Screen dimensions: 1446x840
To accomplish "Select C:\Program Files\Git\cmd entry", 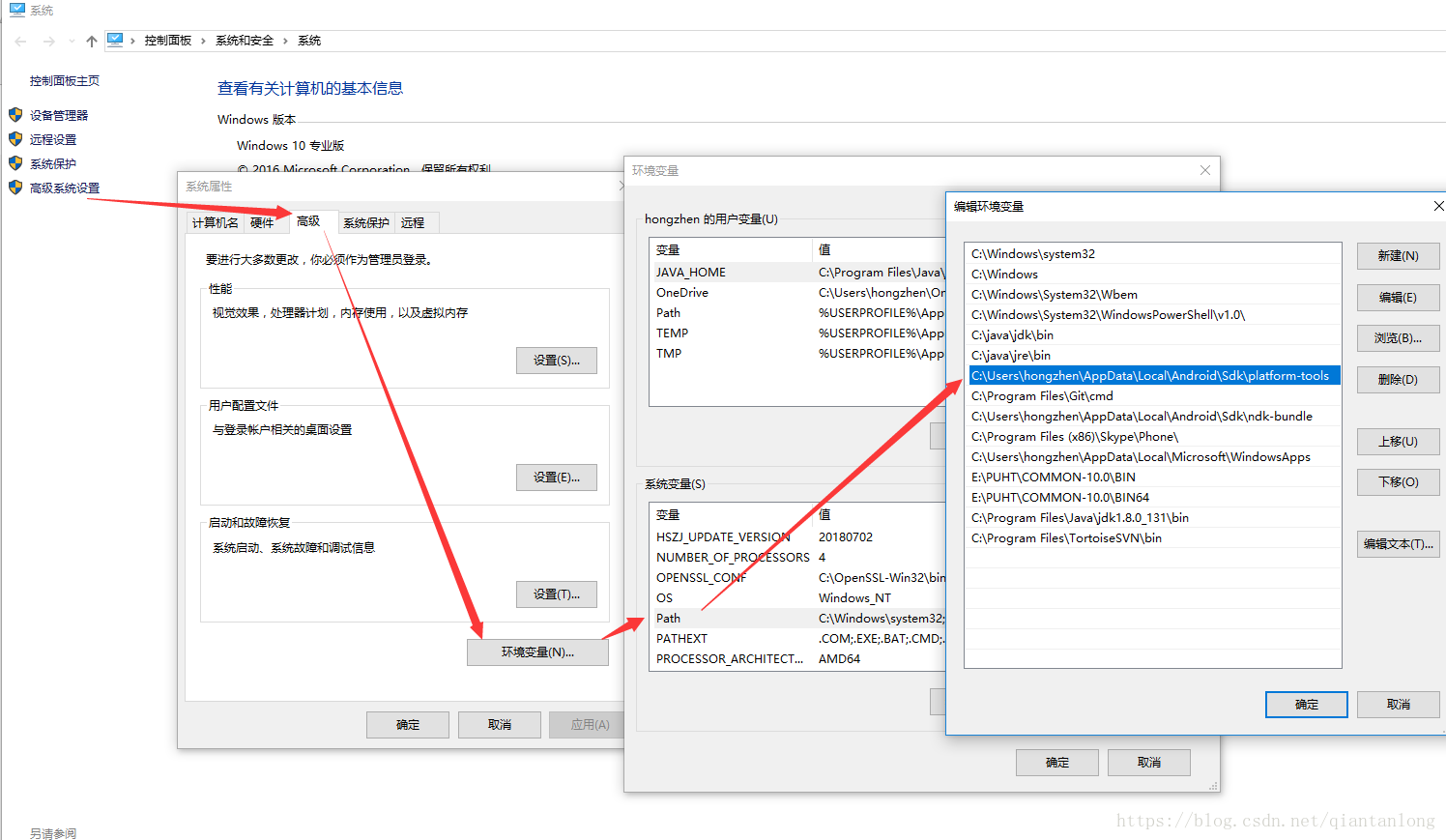I will 1153,396.
